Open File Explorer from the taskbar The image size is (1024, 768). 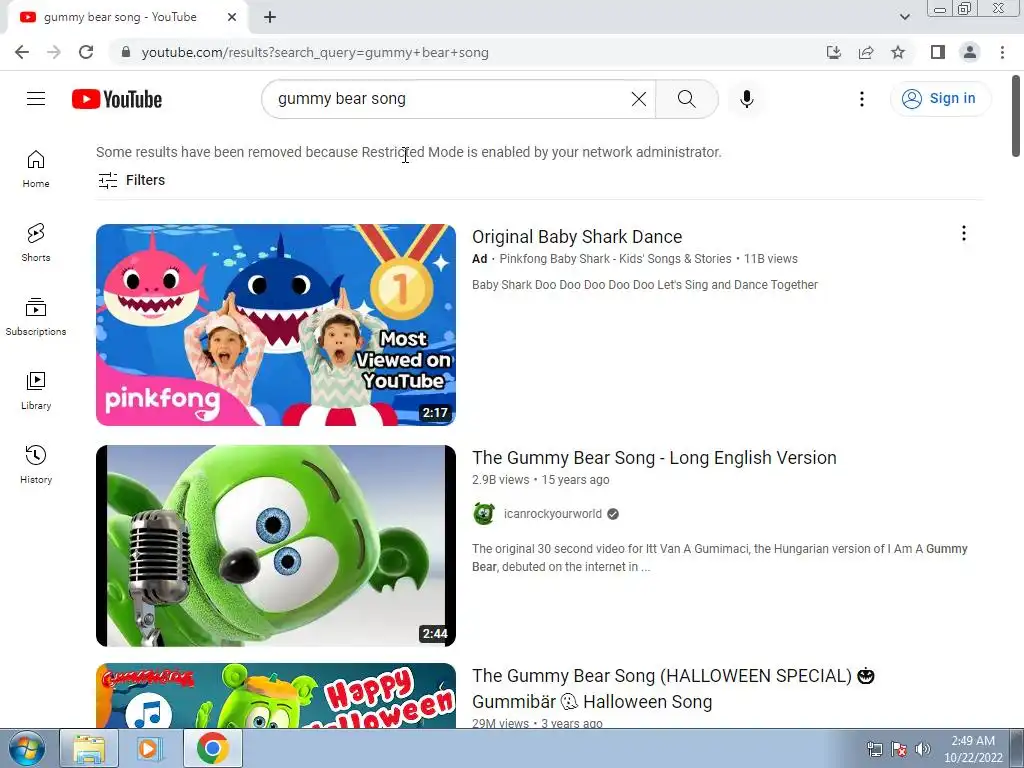(x=89, y=748)
